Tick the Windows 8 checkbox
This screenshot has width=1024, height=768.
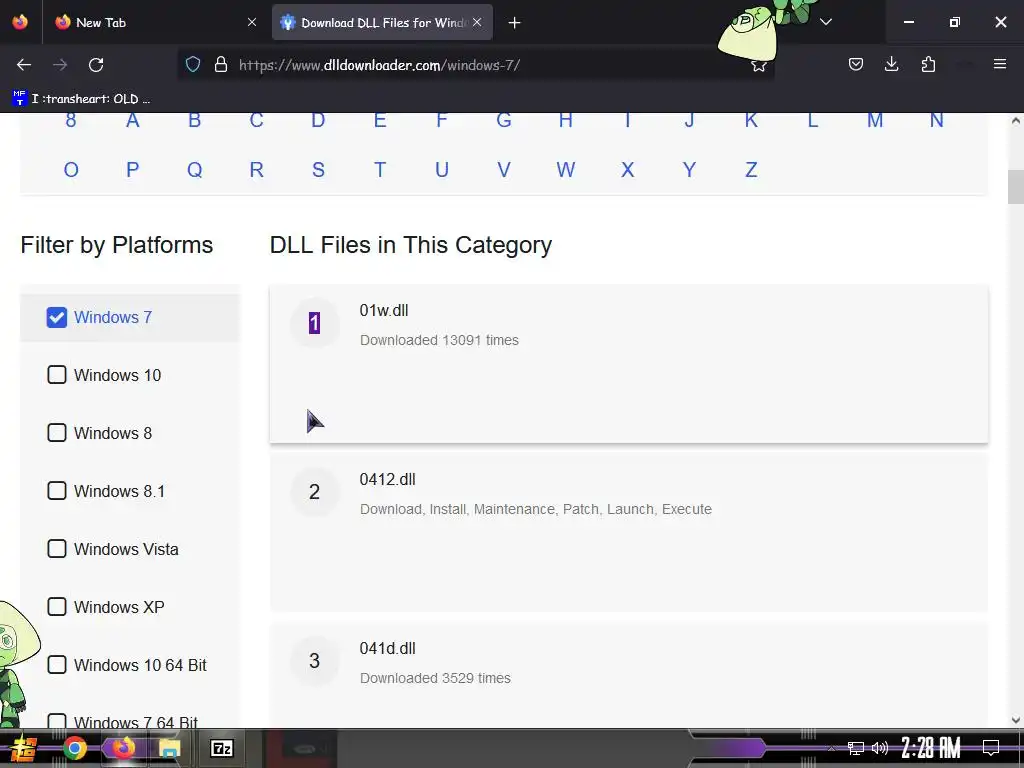pos(57,433)
